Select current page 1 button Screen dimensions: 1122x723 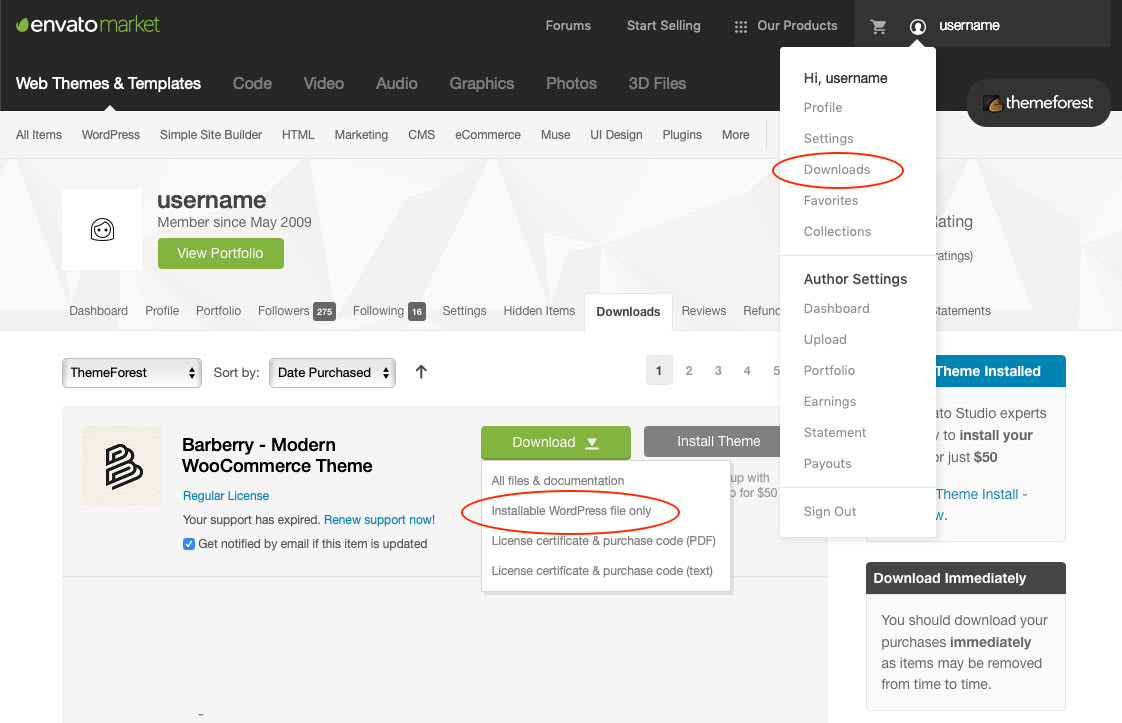659,370
